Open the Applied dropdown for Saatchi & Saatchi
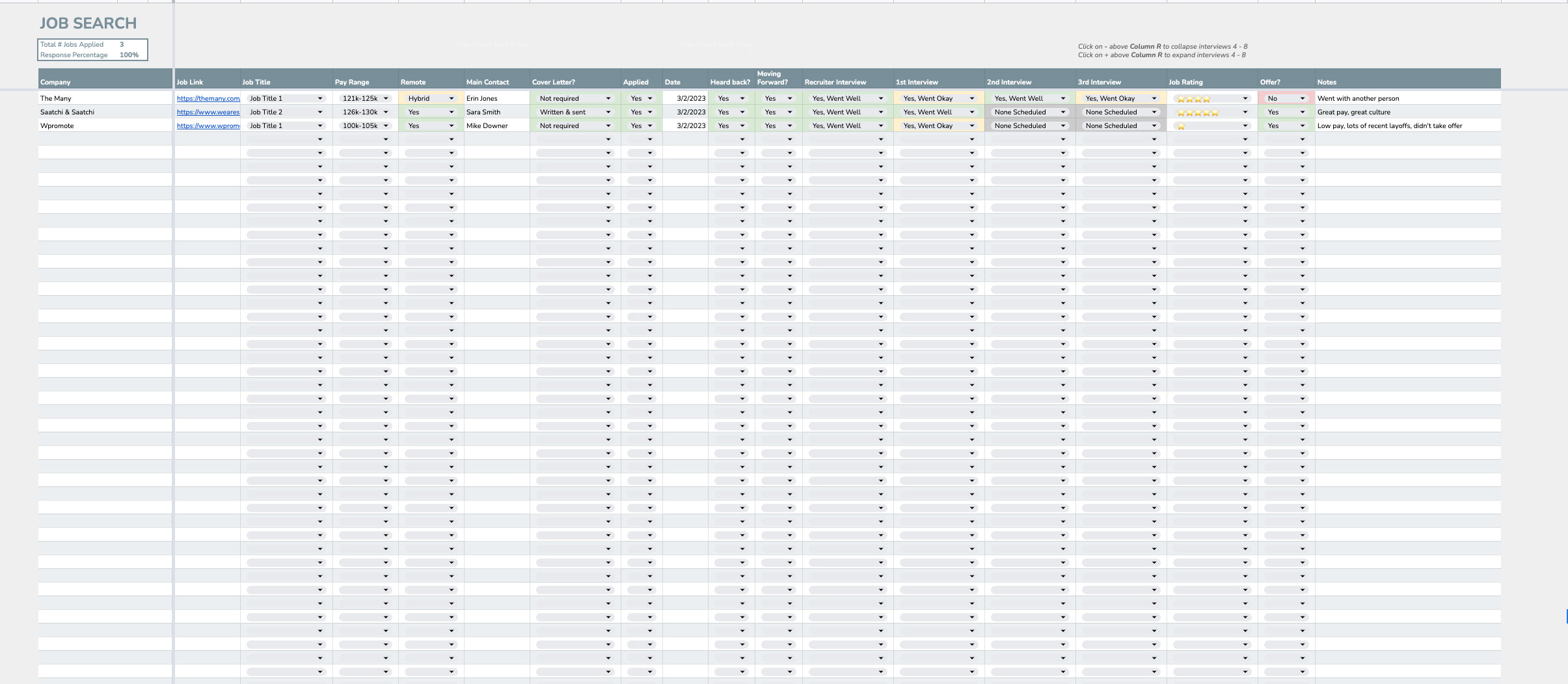The image size is (1568, 684). pos(650,112)
